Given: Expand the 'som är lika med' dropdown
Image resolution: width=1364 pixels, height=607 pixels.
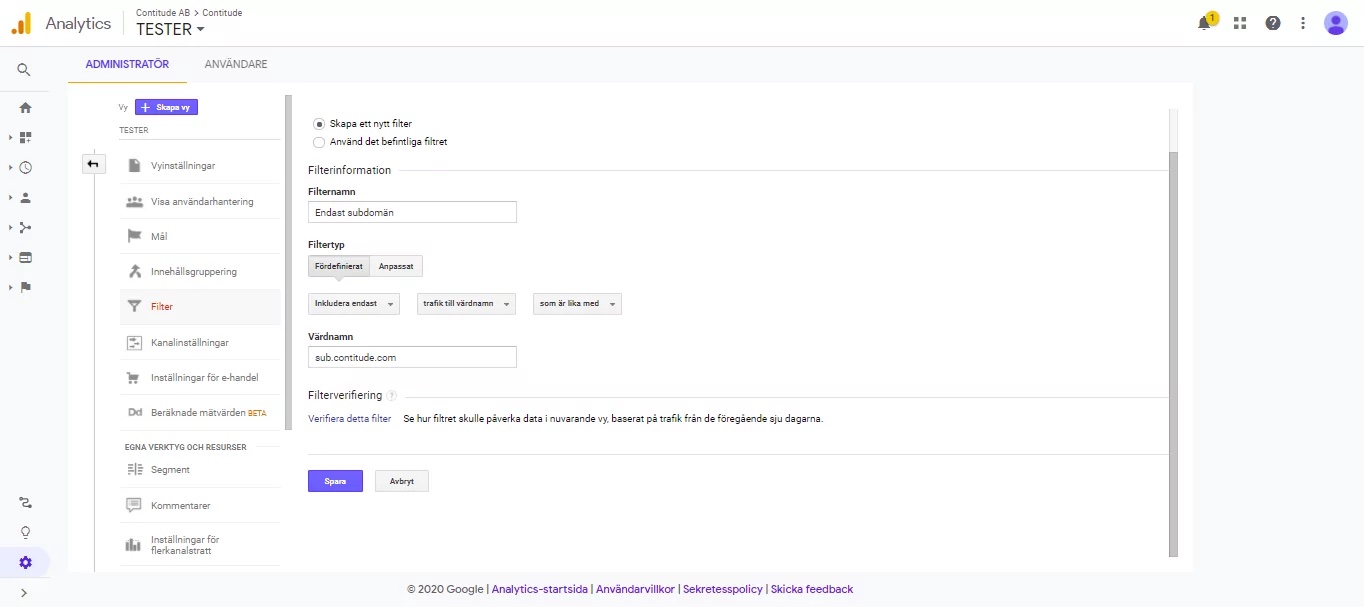Looking at the screenshot, I should 577,303.
